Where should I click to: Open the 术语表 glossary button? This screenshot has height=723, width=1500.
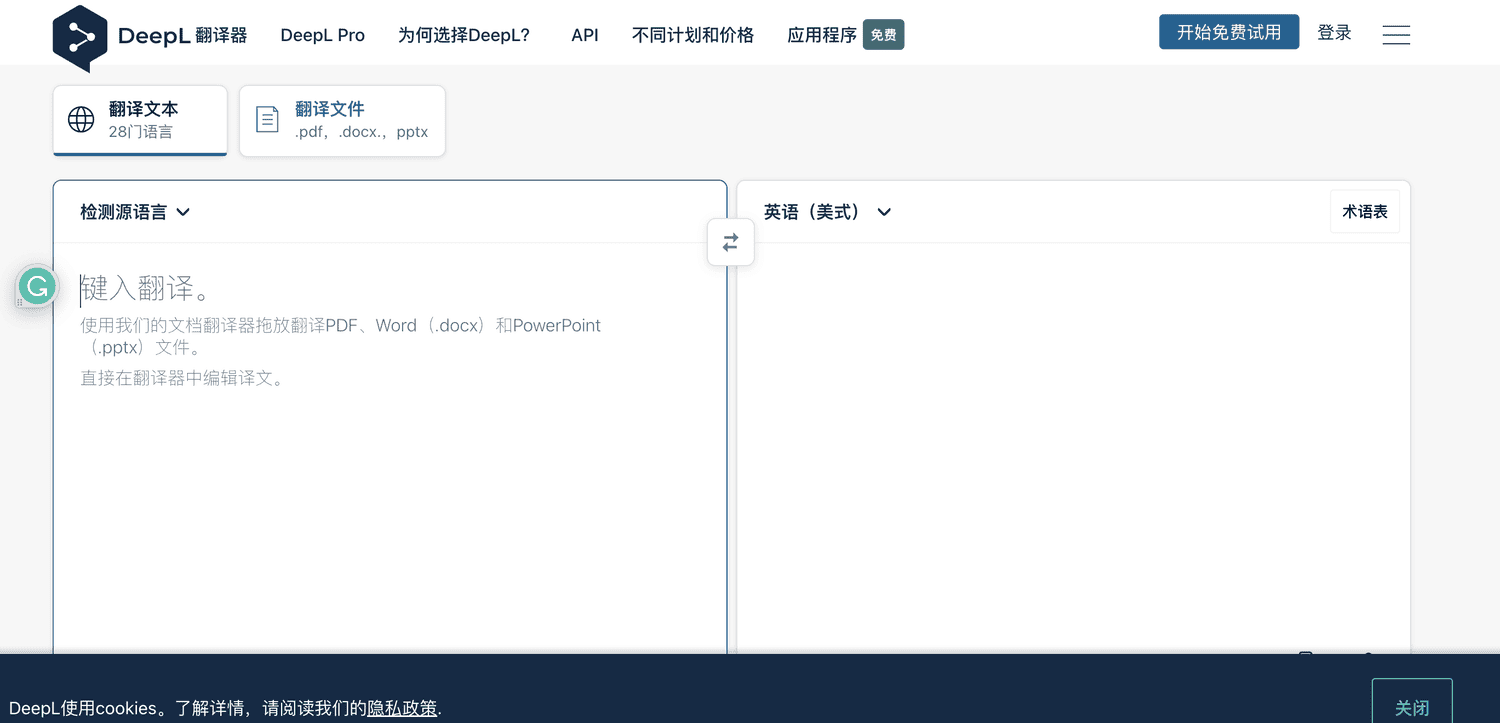coord(1364,212)
